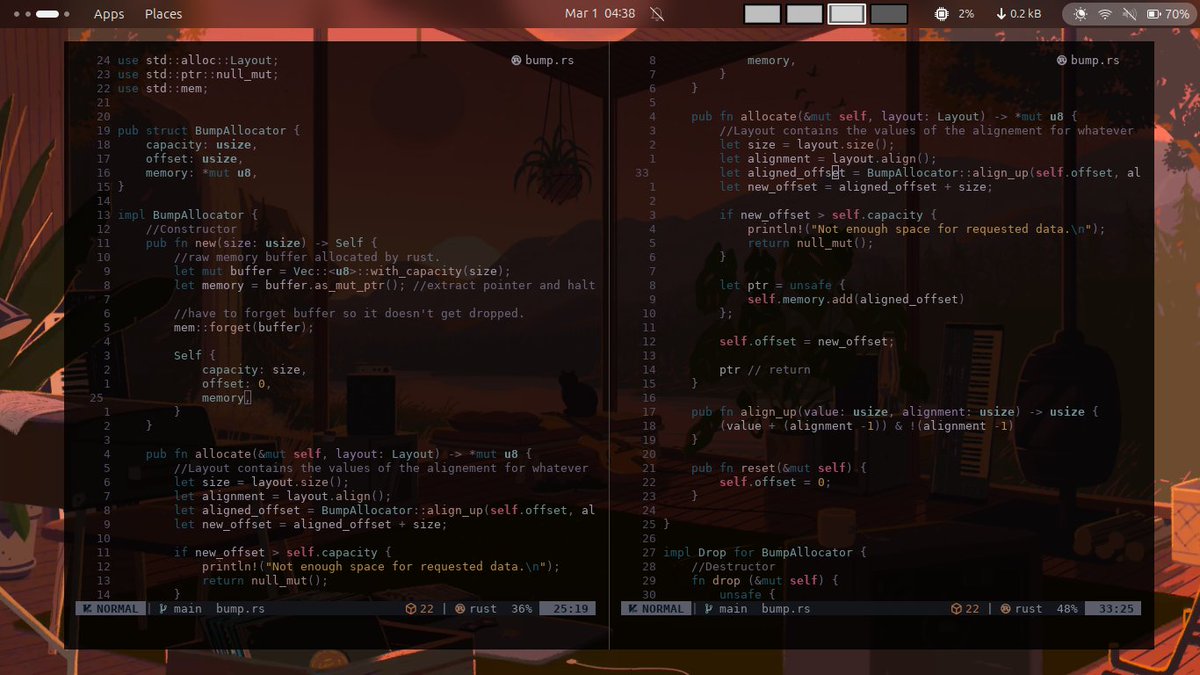Select the third highlighted workspace thumbnail
The height and width of the screenshot is (675, 1200).
coord(847,14)
